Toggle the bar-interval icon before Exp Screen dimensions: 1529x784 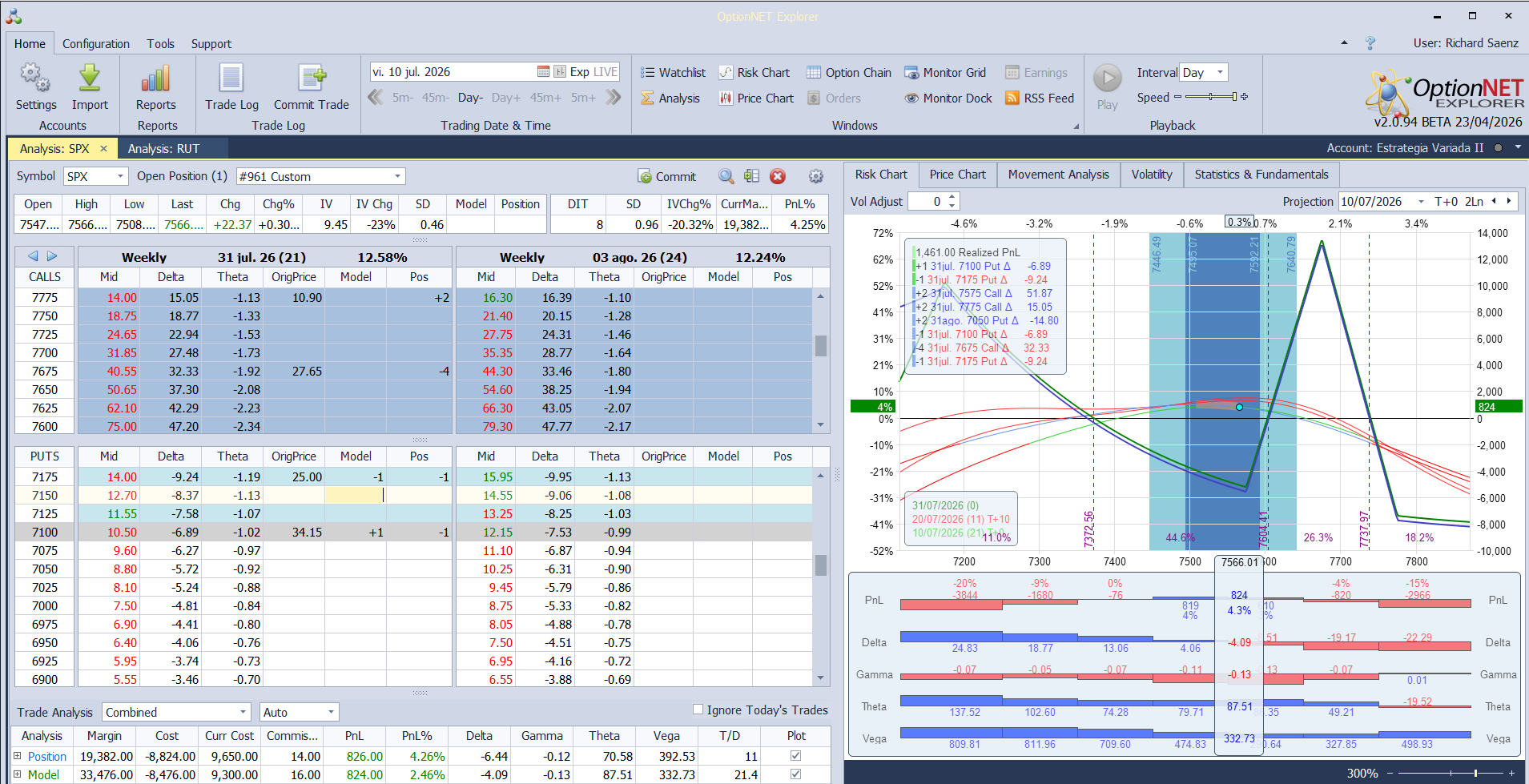point(560,72)
